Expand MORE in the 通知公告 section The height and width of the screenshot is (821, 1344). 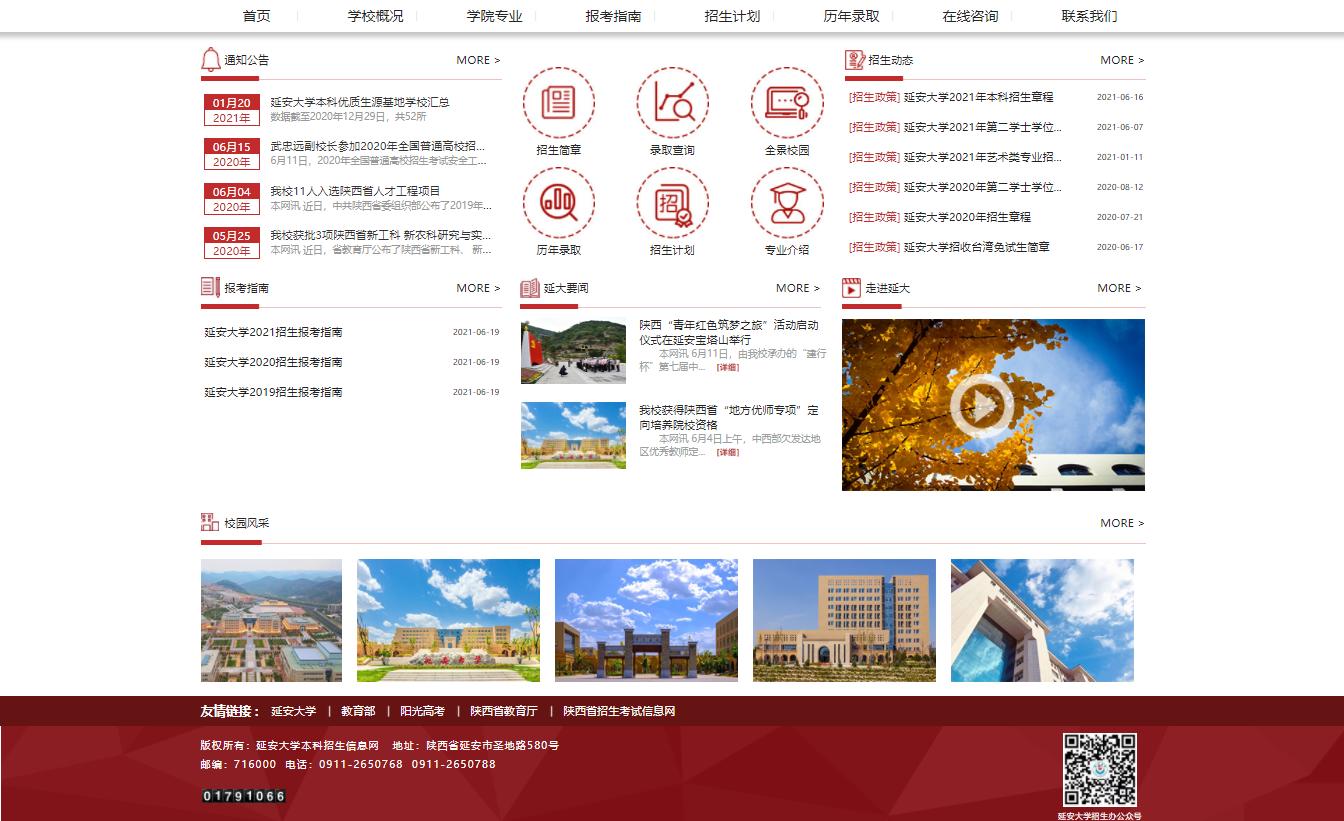478,60
